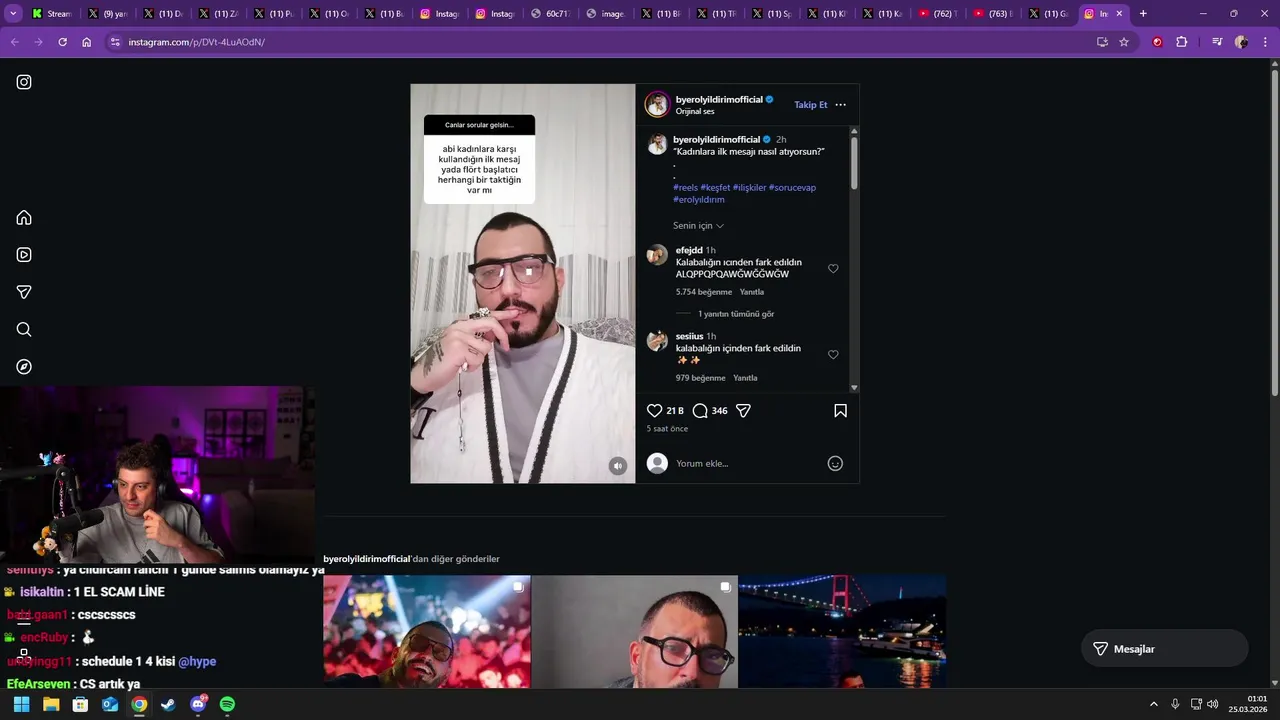The image size is (1280, 720).
Task: Open the Instagram logo in the sidebar
Action: point(24,82)
